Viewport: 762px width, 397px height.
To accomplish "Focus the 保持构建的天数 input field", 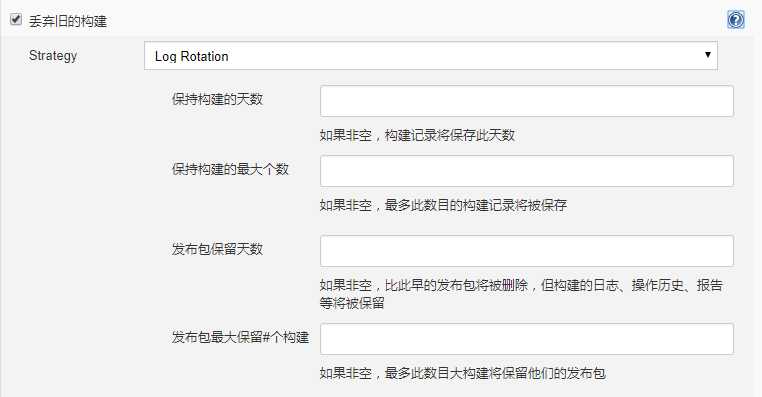I will pyautogui.click(x=527, y=101).
